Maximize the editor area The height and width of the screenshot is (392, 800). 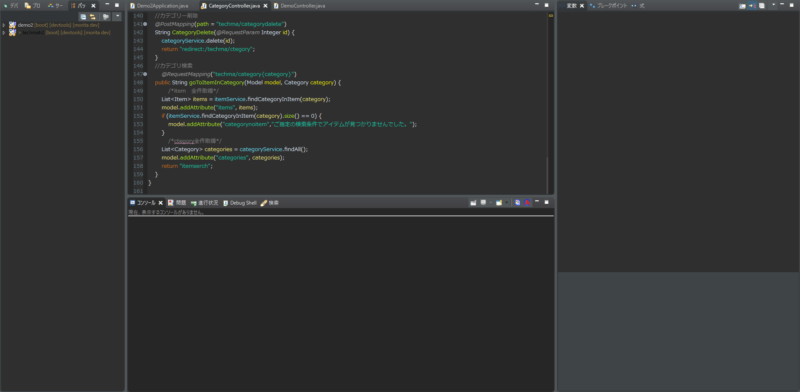click(546, 5)
